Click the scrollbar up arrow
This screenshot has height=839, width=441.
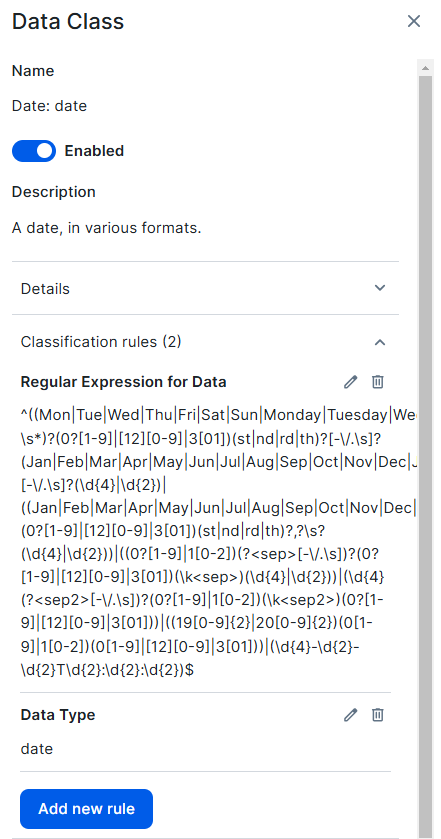[425, 68]
